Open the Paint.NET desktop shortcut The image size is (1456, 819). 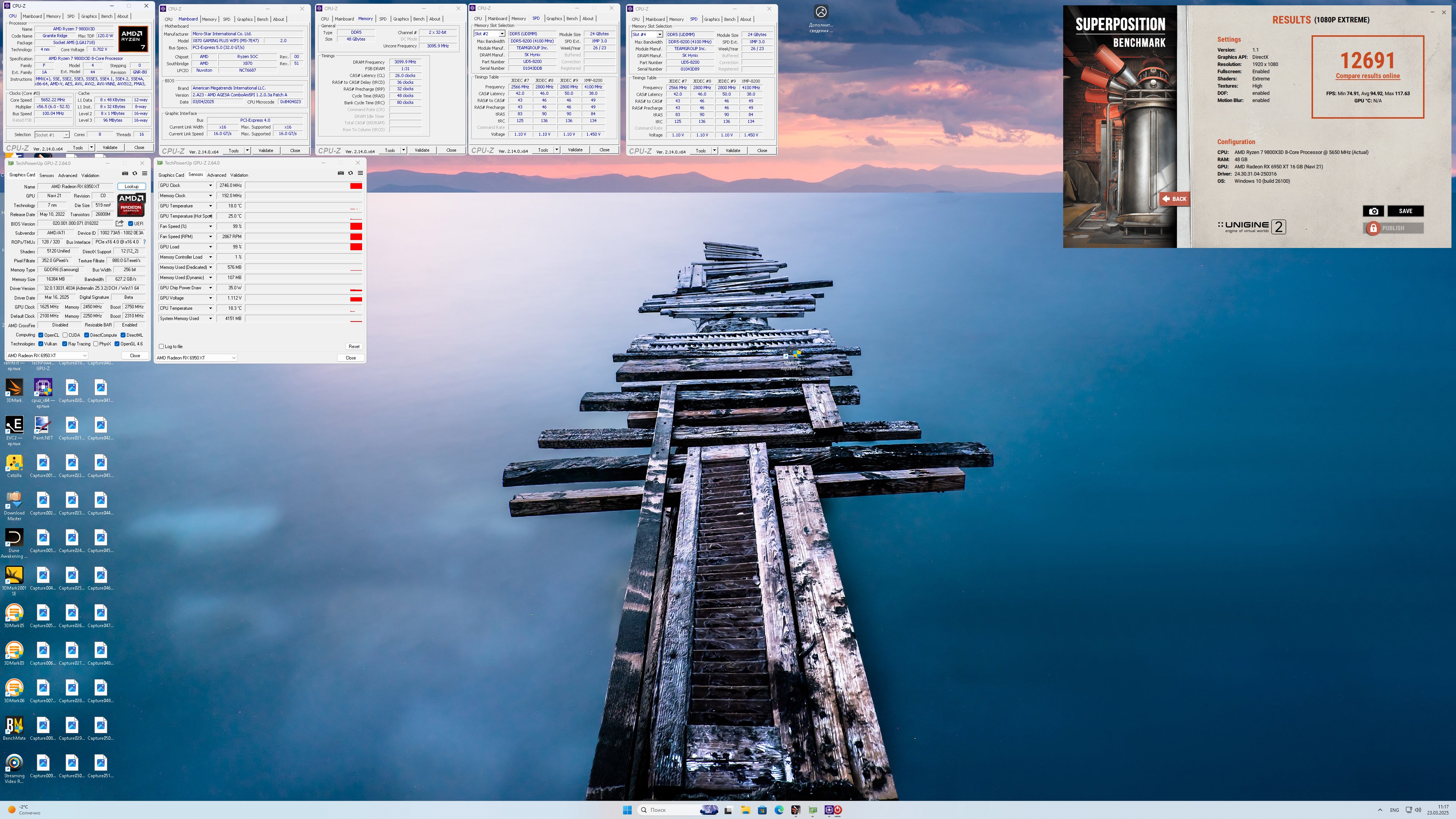click(43, 428)
